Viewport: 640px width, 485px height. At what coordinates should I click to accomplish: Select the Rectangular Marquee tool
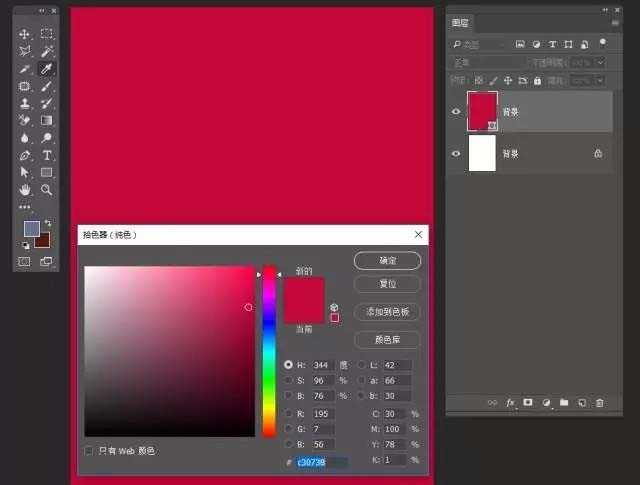tap(47, 34)
